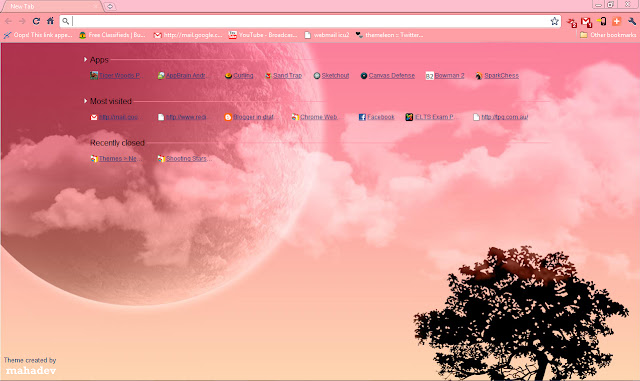The height and width of the screenshot is (381, 640).
Task: Click the IELTS Exam favicon
Action: [409, 117]
